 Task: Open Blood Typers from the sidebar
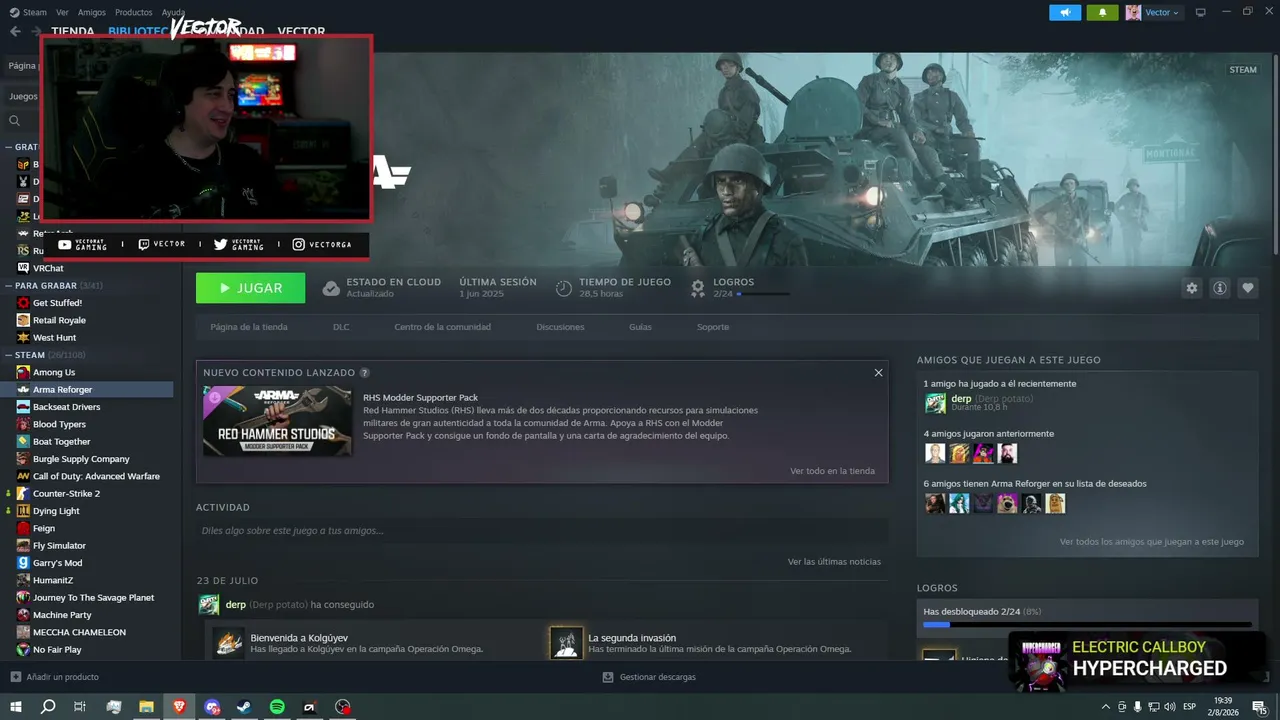[59, 424]
